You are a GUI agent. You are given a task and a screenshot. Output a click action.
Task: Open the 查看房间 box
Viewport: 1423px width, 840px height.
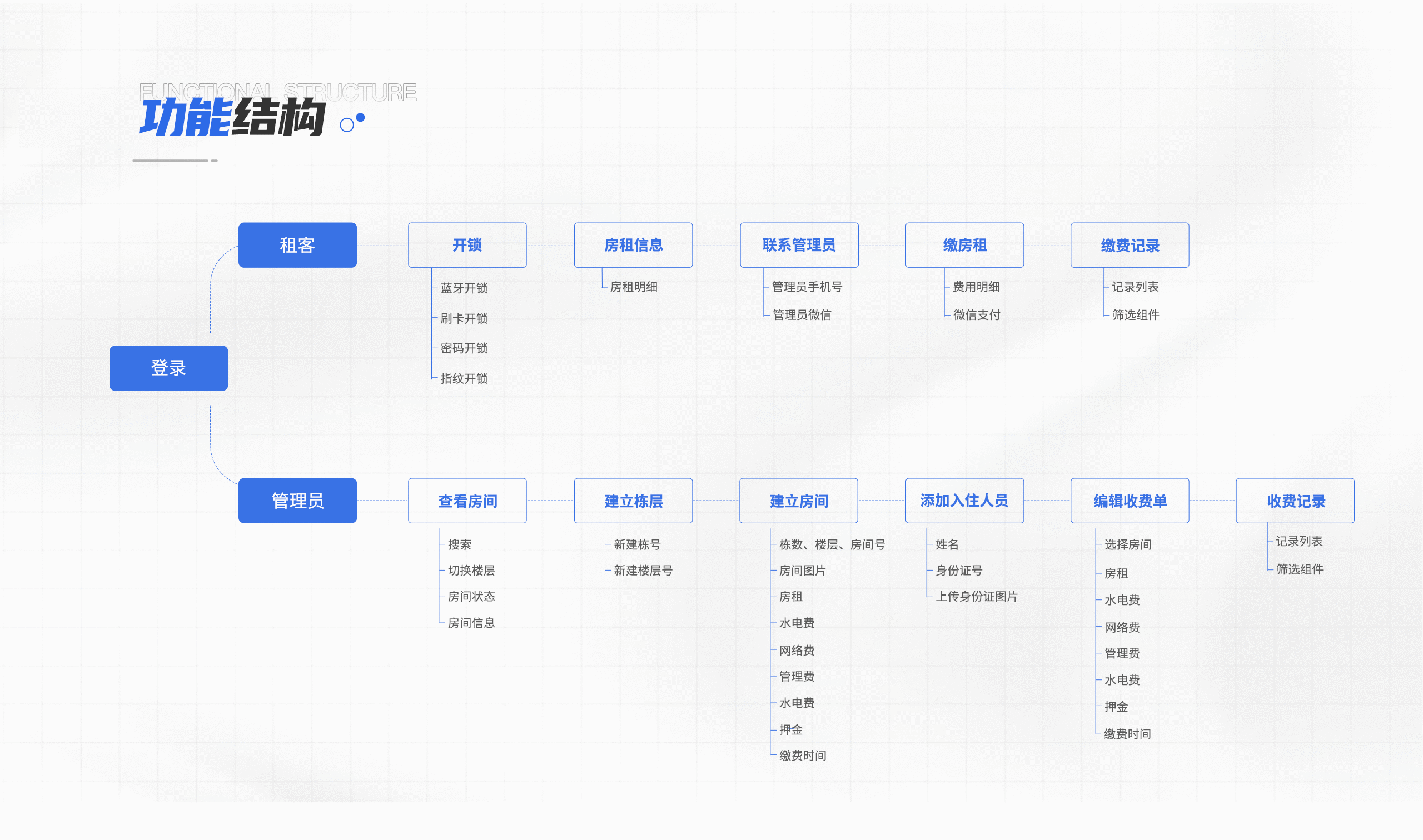click(x=467, y=501)
